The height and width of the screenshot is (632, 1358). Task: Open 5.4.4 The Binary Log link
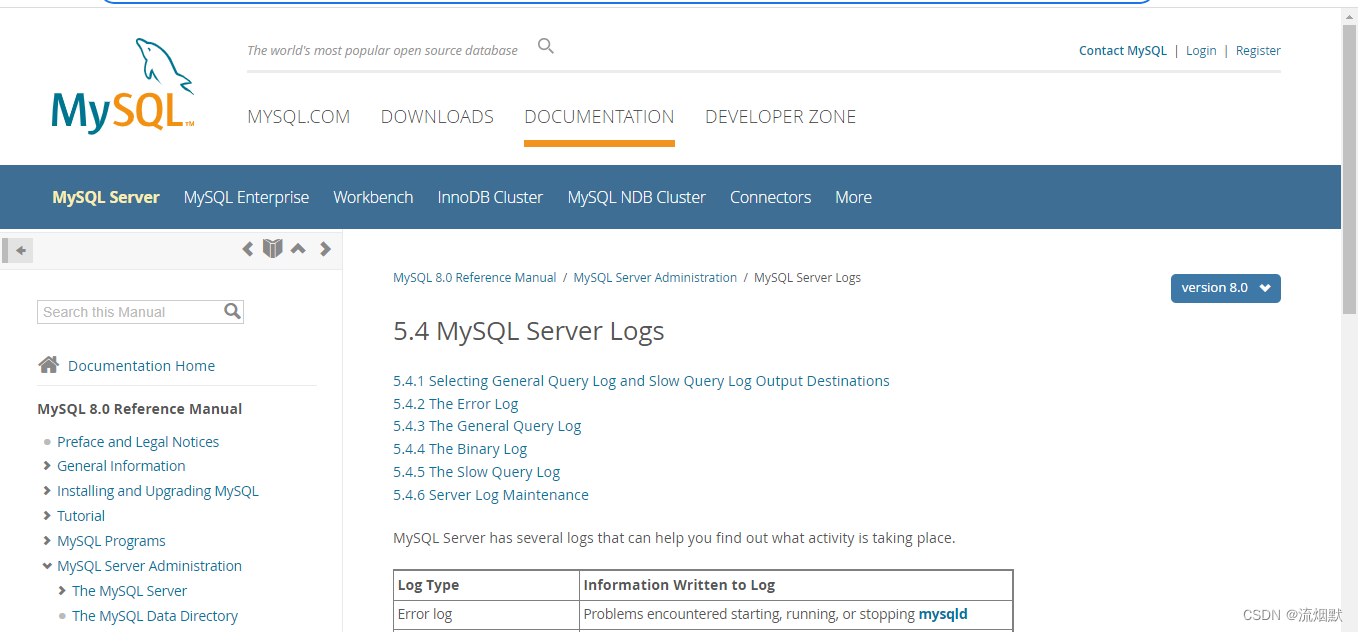pos(460,449)
